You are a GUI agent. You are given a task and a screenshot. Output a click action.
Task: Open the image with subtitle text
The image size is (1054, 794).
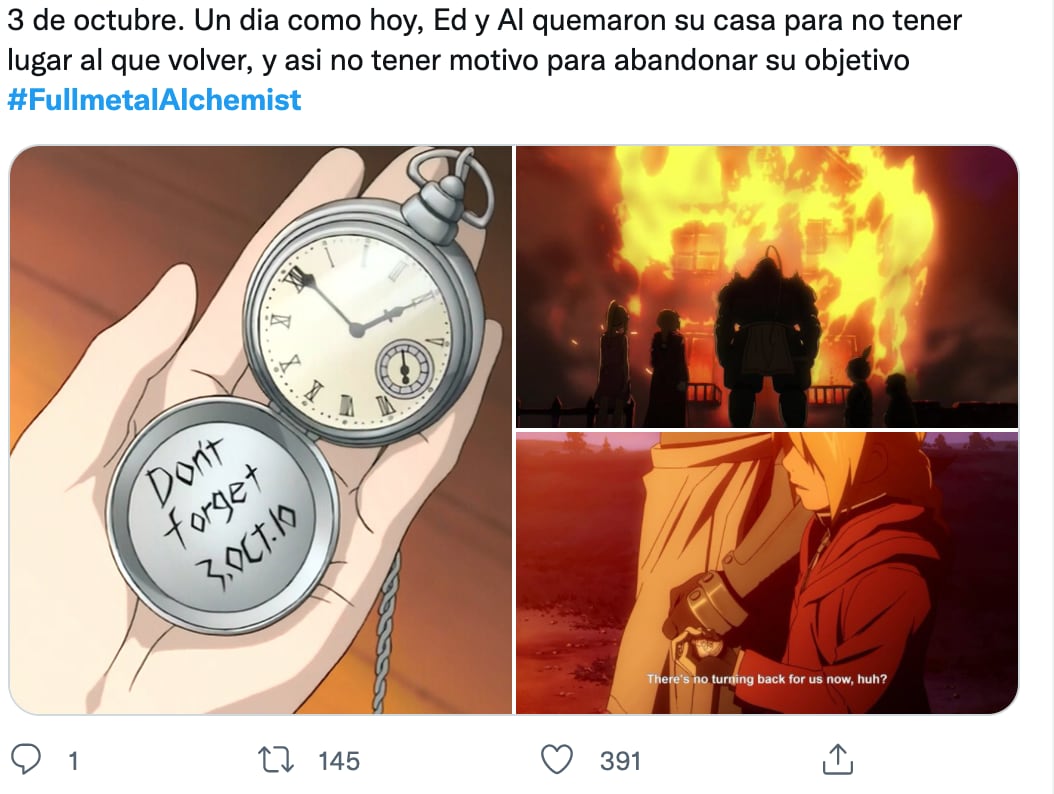point(767,573)
